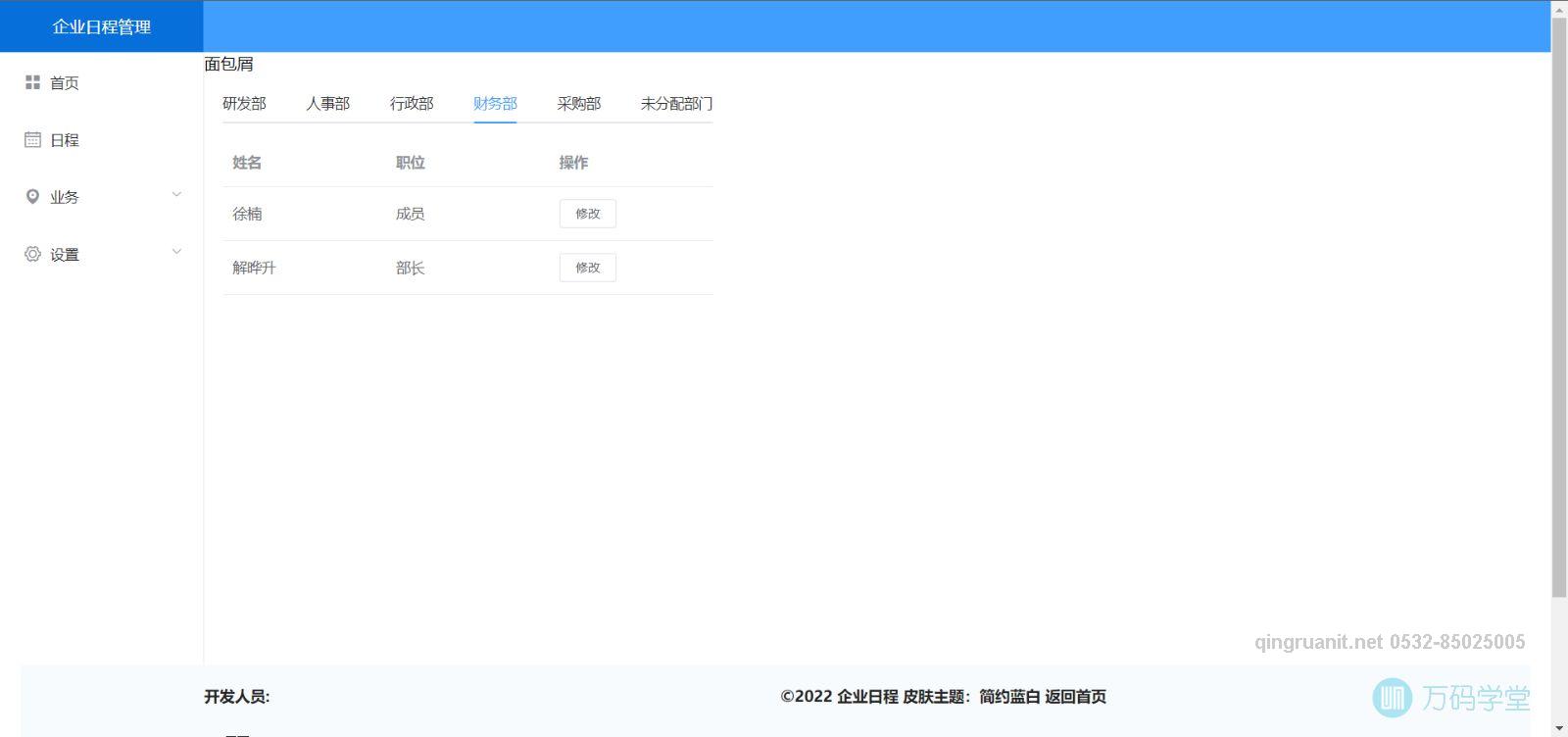
Task: Click the 职位 column header
Action: coord(411,163)
